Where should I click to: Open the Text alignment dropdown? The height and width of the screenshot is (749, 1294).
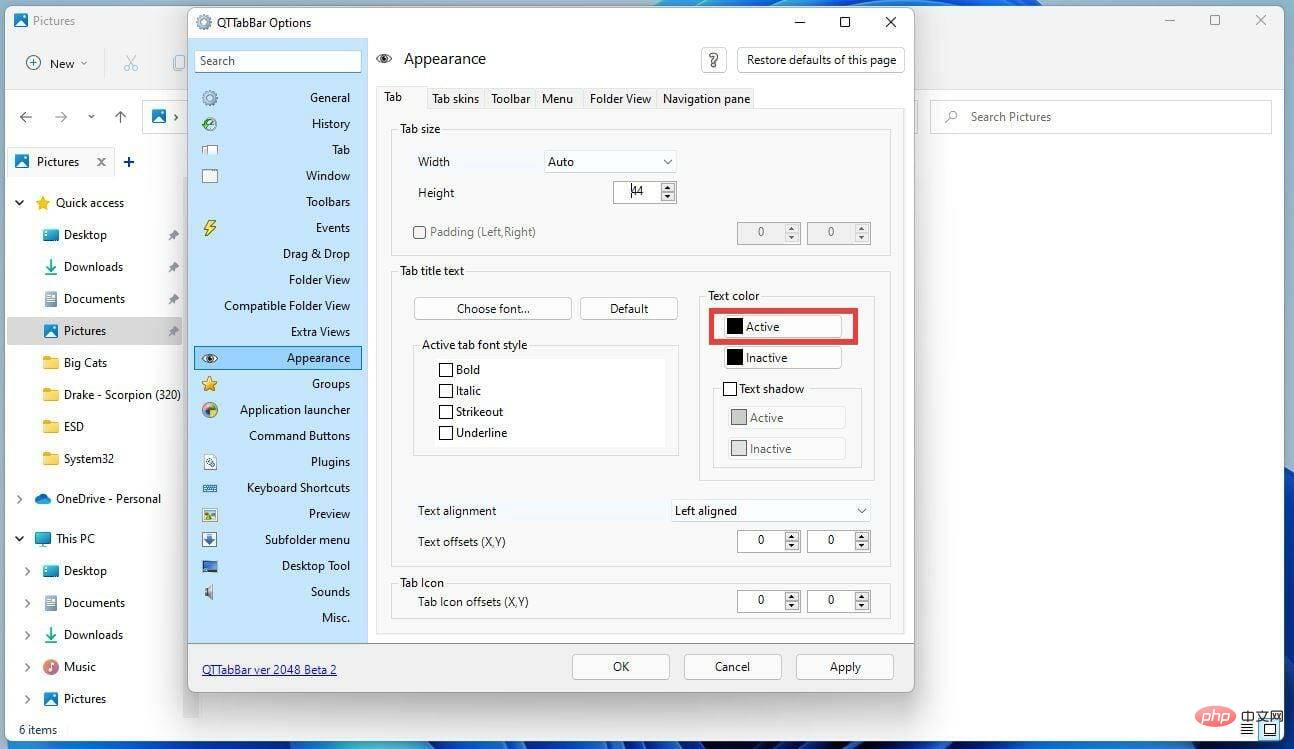click(x=771, y=511)
